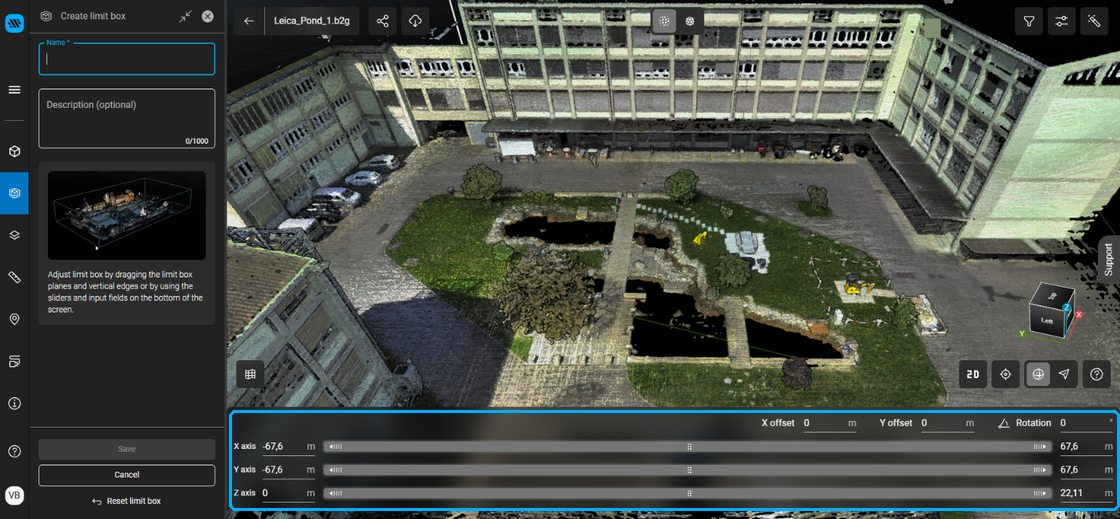
Task: Collapse the Create limit box panel
Action: click(186, 16)
